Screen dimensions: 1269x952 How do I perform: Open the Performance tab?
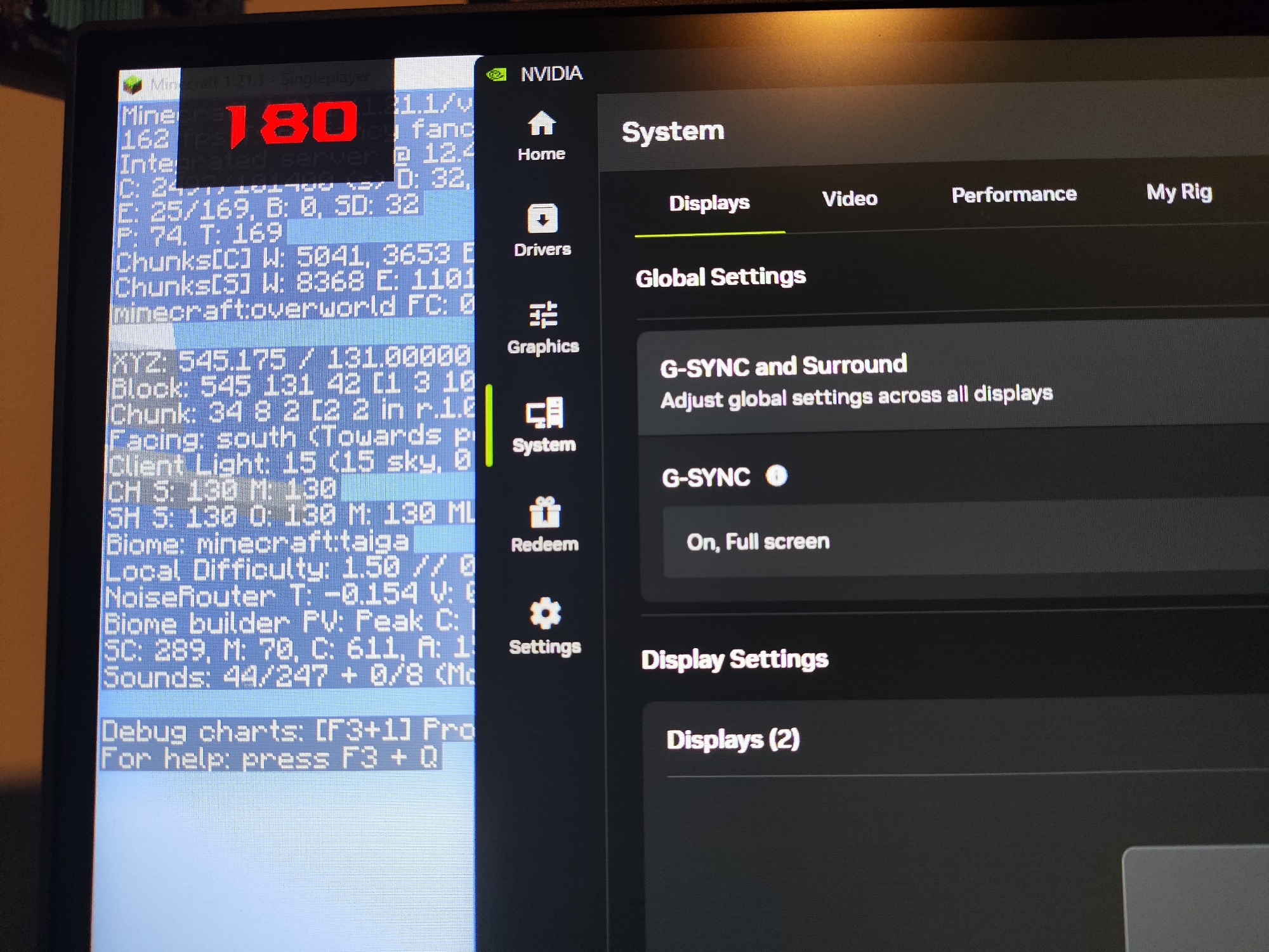(x=1013, y=194)
